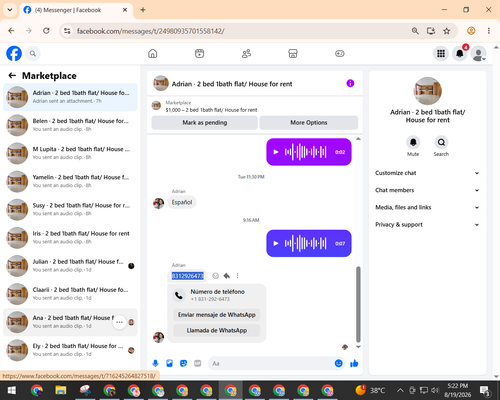Open Adrian conversation in the list
The height and width of the screenshot is (400, 500).
point(70,97)
